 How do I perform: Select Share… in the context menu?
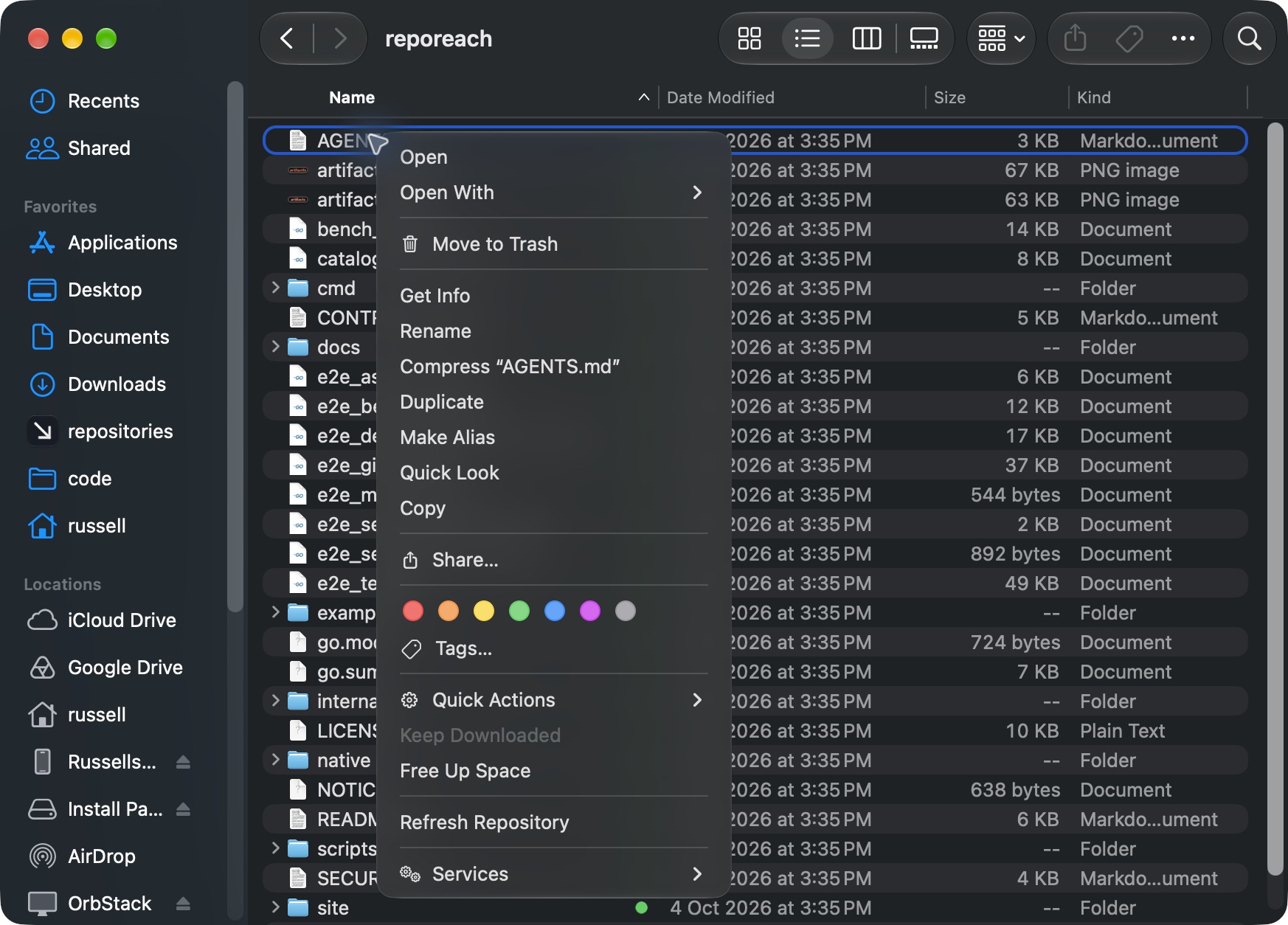click(x=553, y=560)
